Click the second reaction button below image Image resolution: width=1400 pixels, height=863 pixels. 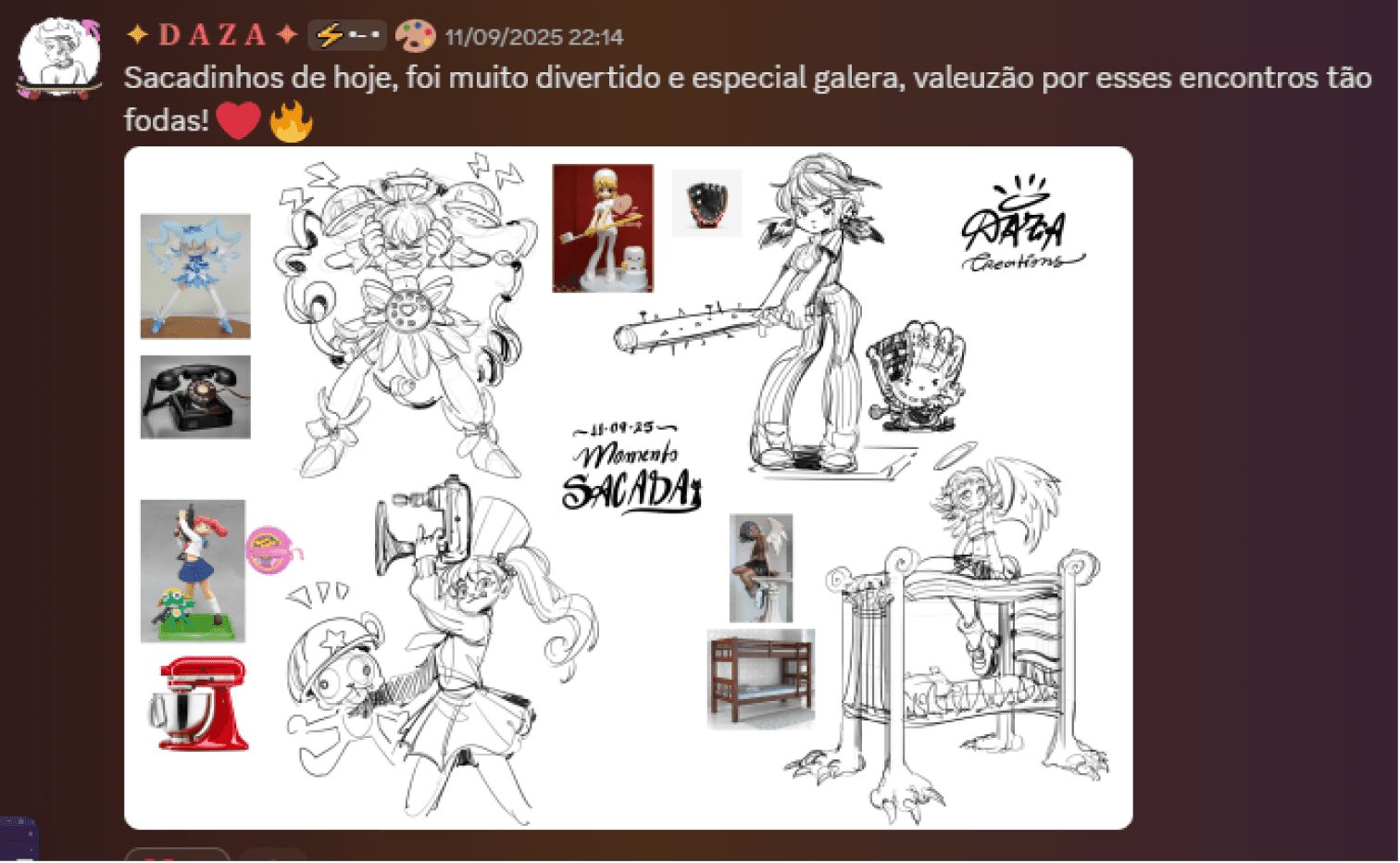point(272,855)
